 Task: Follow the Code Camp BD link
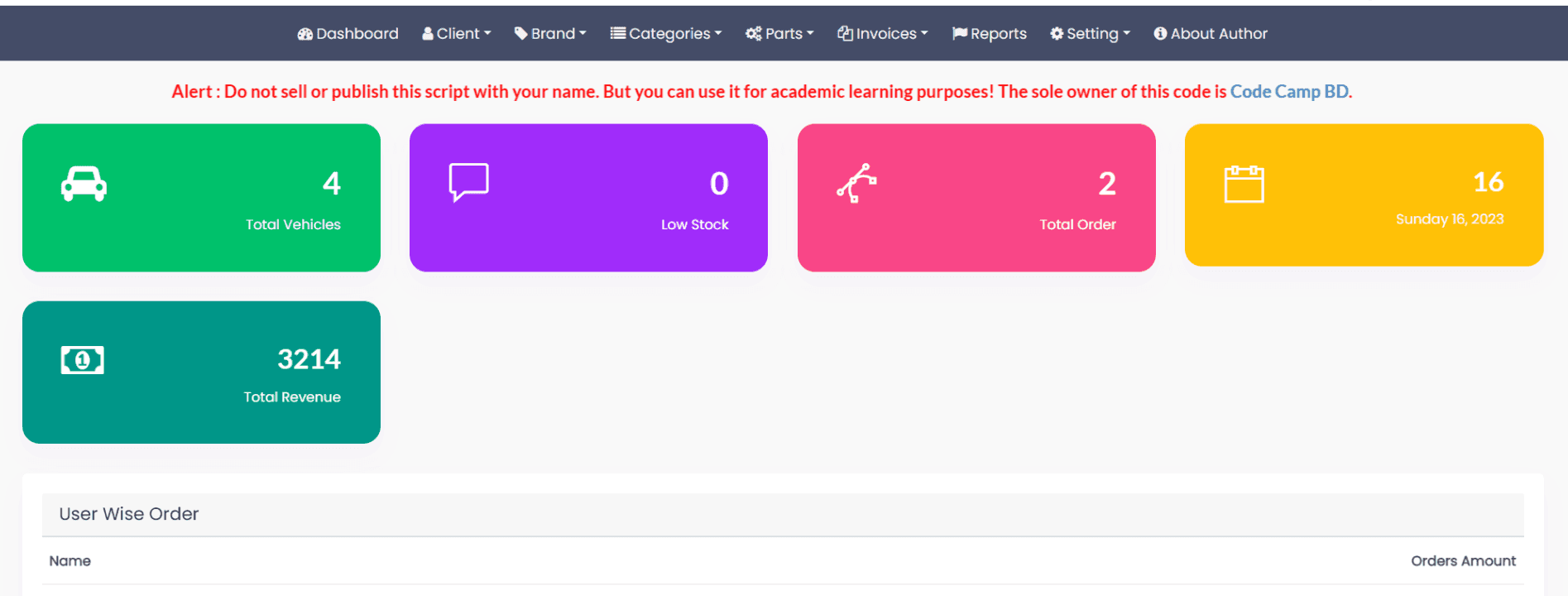click(x=1289, y=92)
